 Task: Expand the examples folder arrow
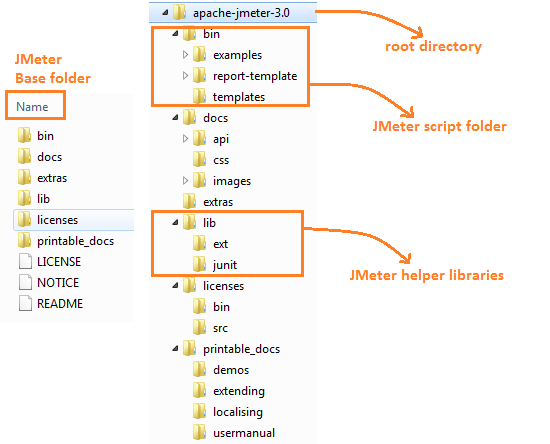(x=186, y=55)
